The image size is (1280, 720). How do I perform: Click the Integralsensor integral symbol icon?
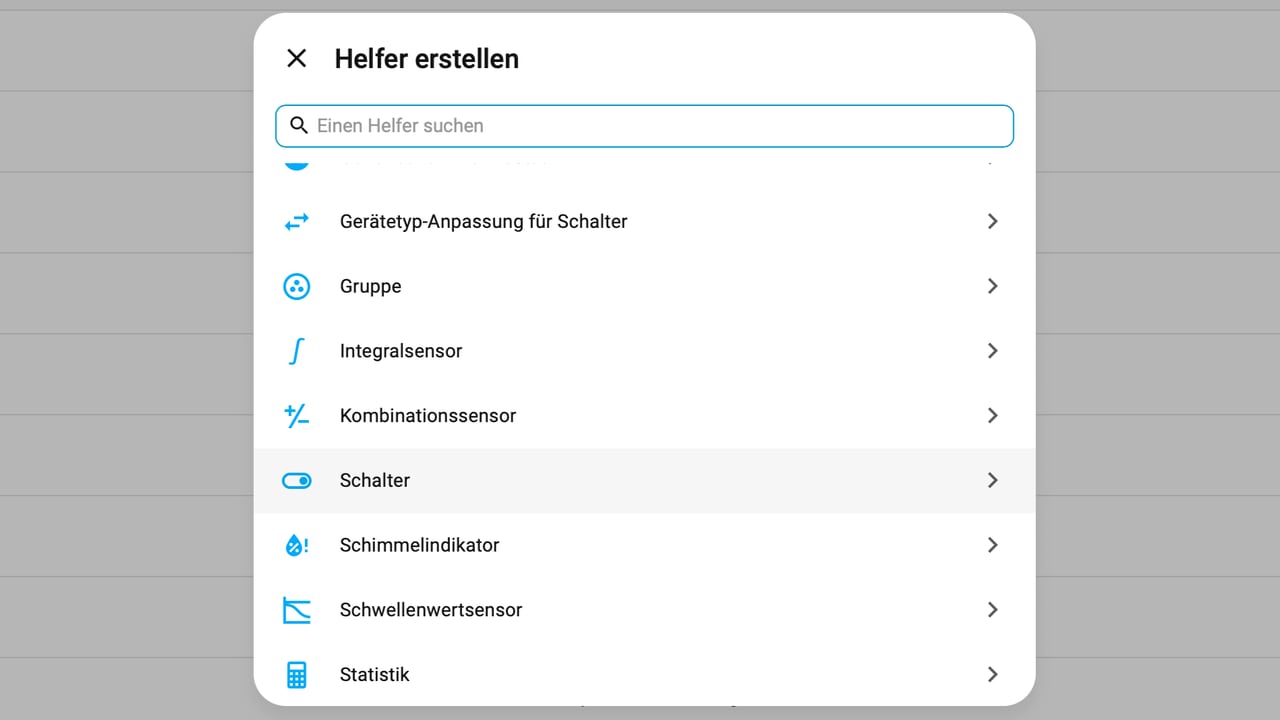click(297, 351)
